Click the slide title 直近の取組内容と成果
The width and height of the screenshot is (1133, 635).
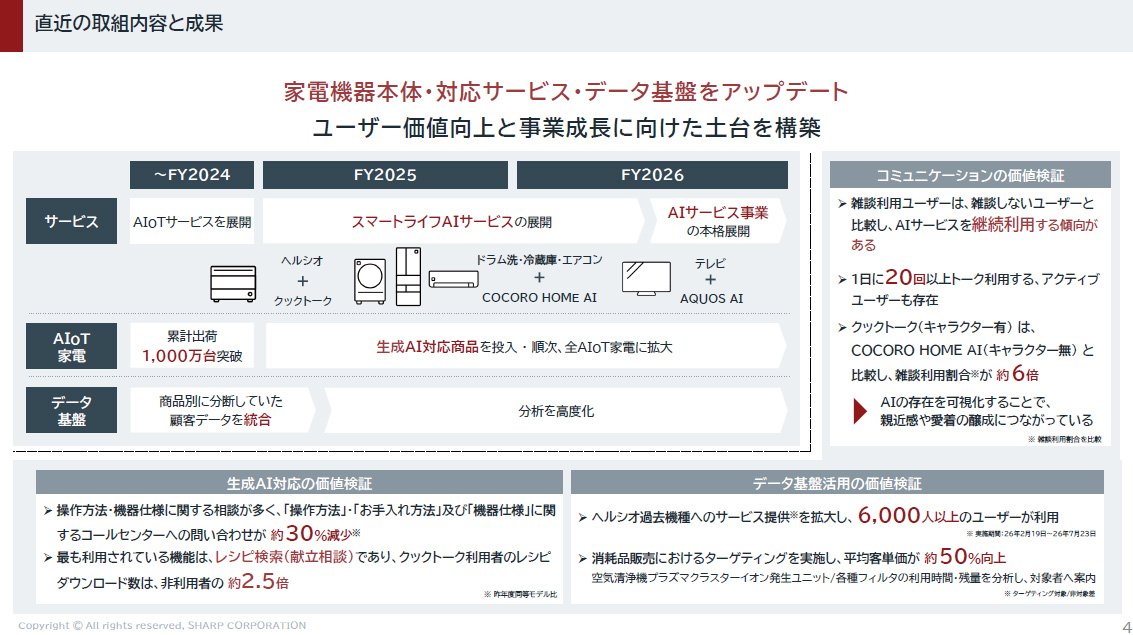129,23
